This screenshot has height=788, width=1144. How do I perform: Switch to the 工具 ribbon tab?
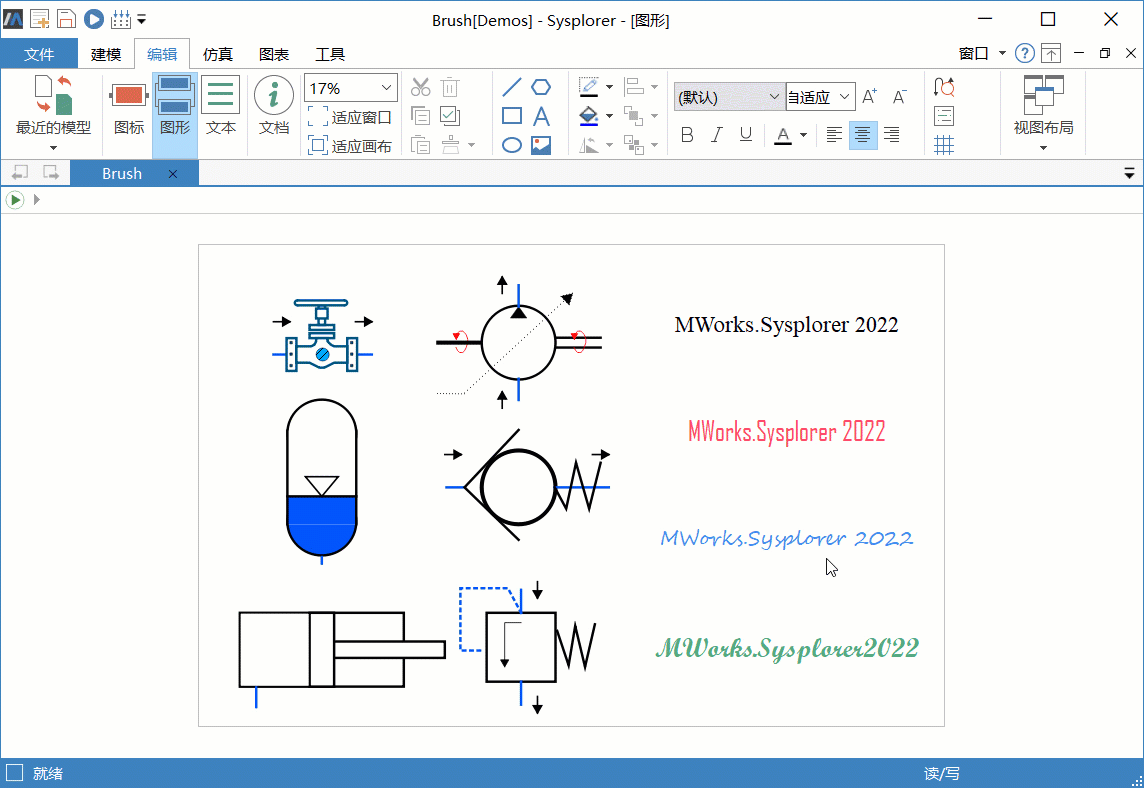pos(330,54)
